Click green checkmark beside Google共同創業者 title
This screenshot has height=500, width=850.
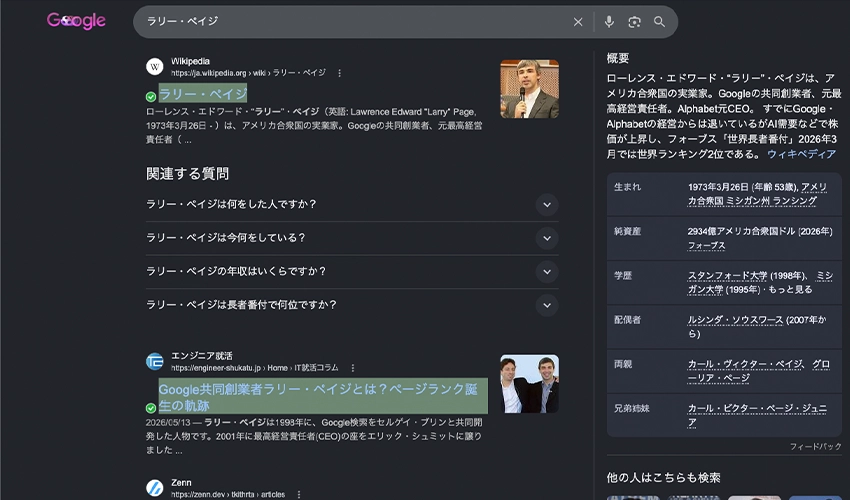(151, 408)
